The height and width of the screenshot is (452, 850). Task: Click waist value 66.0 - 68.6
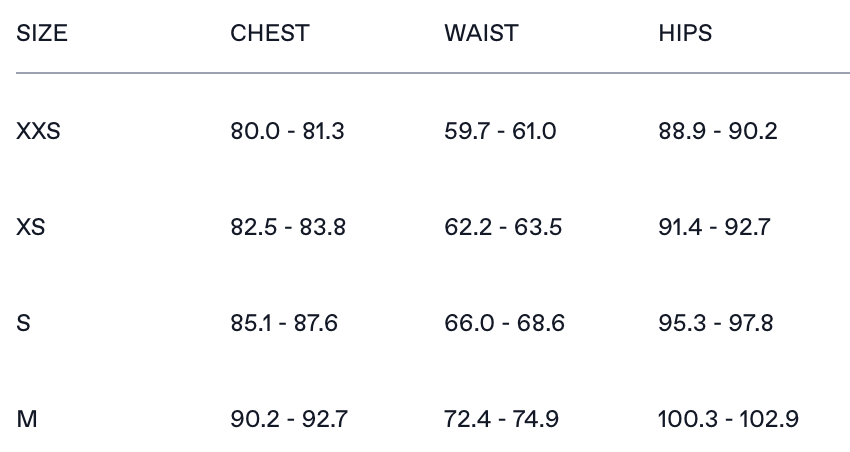click(x=504, y=323)
